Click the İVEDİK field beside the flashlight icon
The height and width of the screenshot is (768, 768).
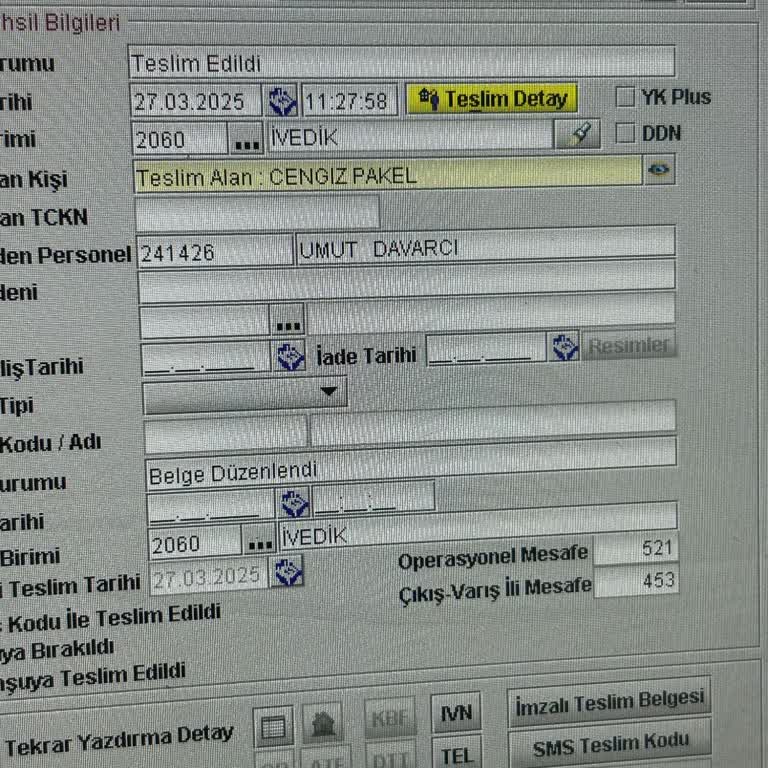click(x=409, y=135)
